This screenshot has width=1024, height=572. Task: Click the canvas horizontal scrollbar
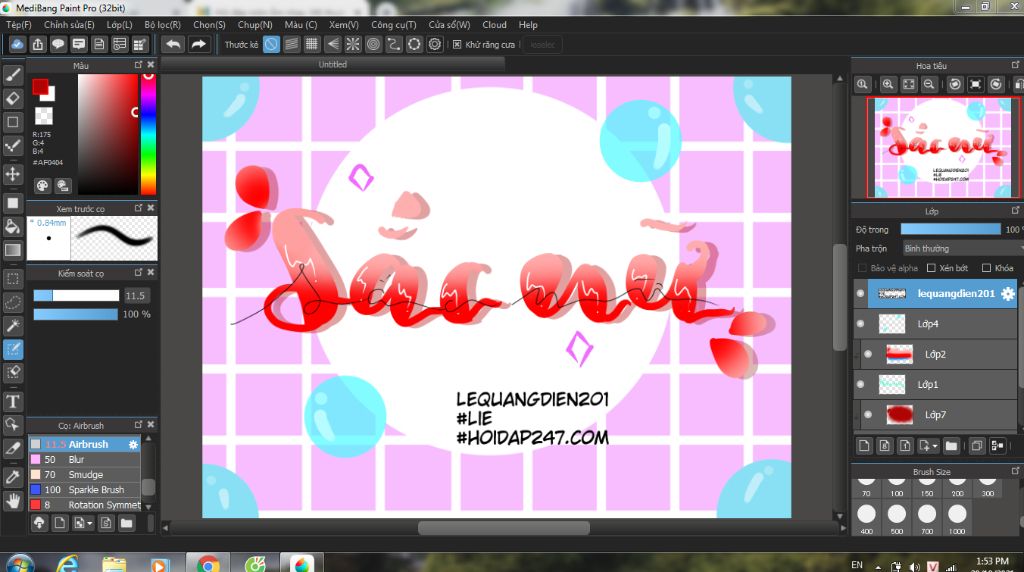point(504,528)
